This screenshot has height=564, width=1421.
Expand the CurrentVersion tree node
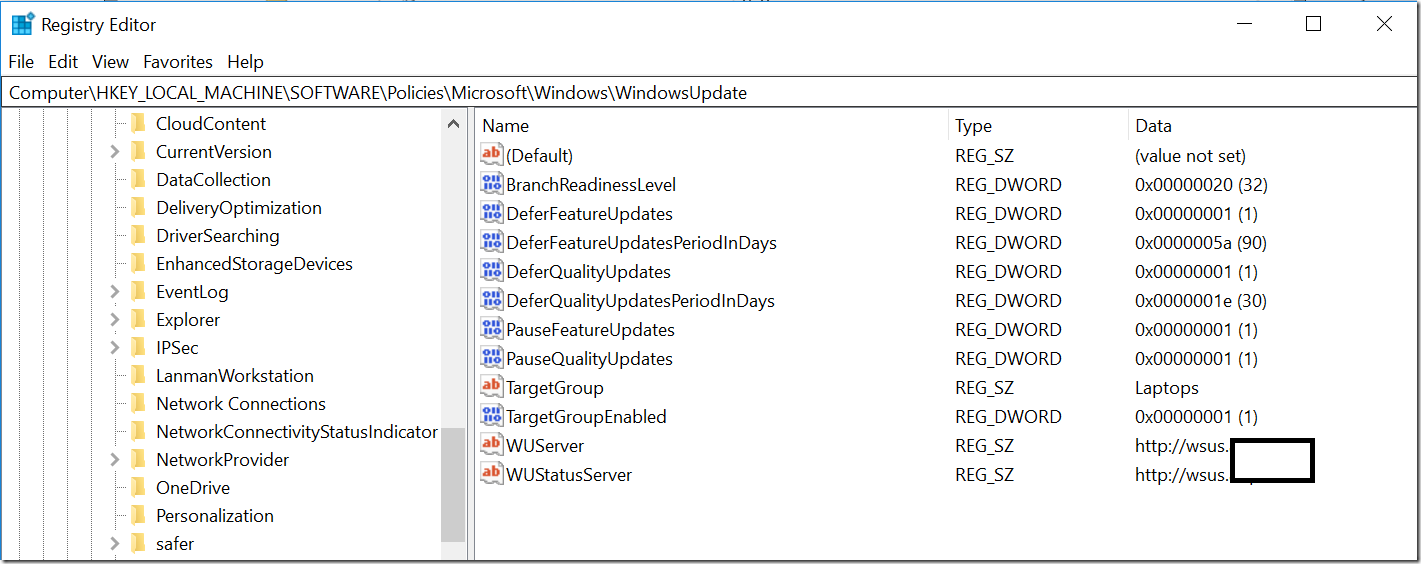114,152
